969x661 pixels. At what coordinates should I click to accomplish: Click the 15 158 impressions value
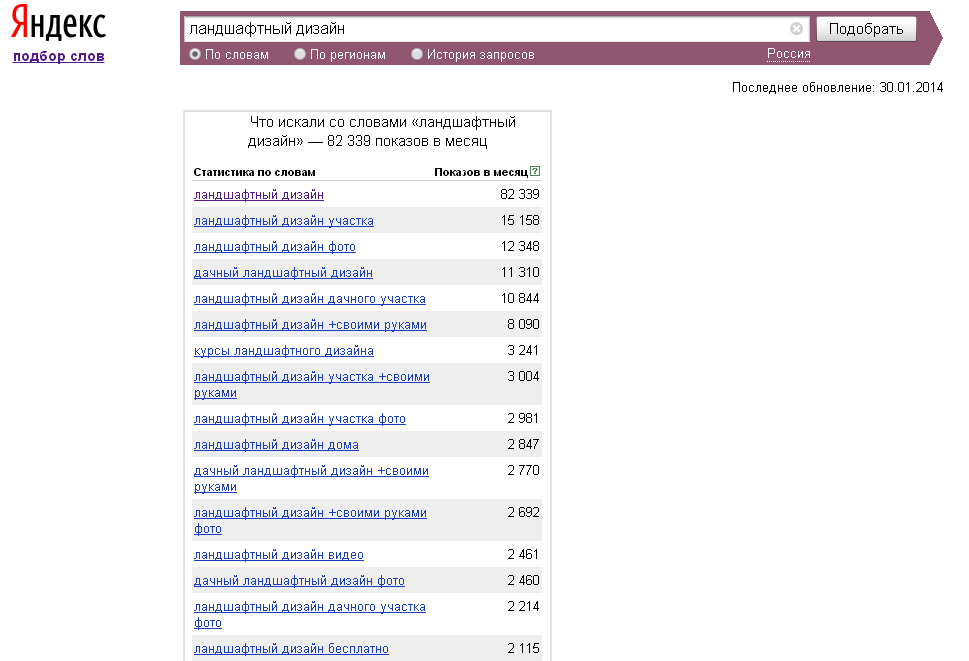520,221
